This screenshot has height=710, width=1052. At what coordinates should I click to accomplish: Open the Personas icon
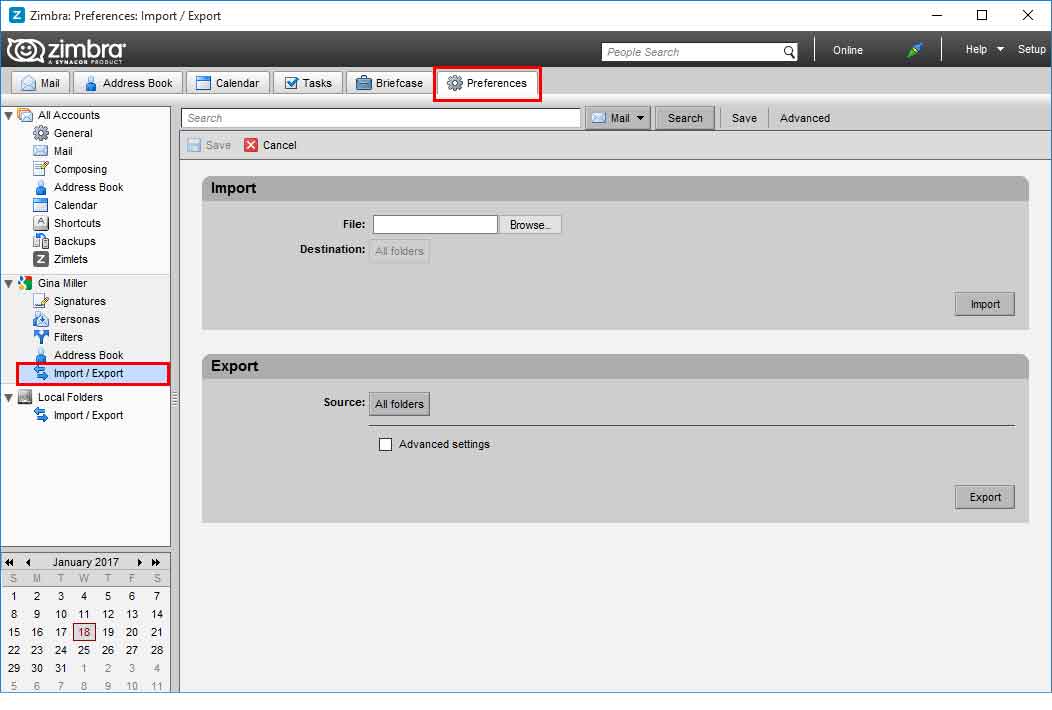point(41,319)
